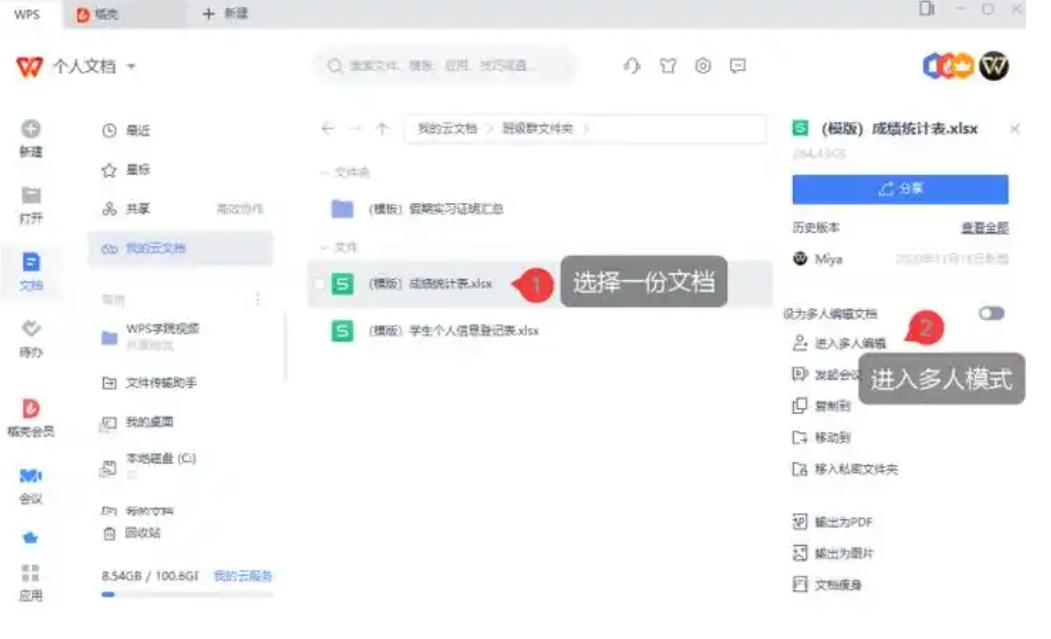Viewport: 1051px width, 639px height.
Task: Go forward with the right arrow
Action: click(356, 128)
